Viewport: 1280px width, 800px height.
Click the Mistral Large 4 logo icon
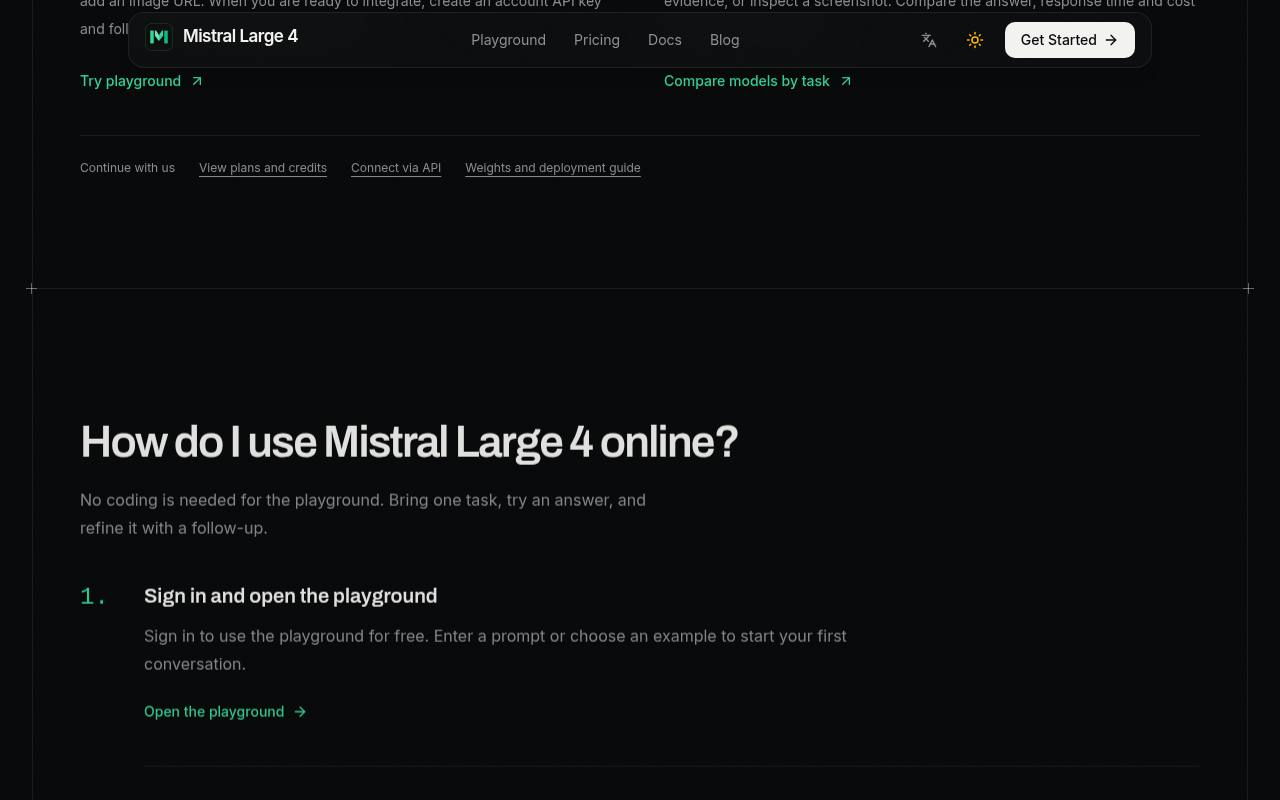pos(159,37)
